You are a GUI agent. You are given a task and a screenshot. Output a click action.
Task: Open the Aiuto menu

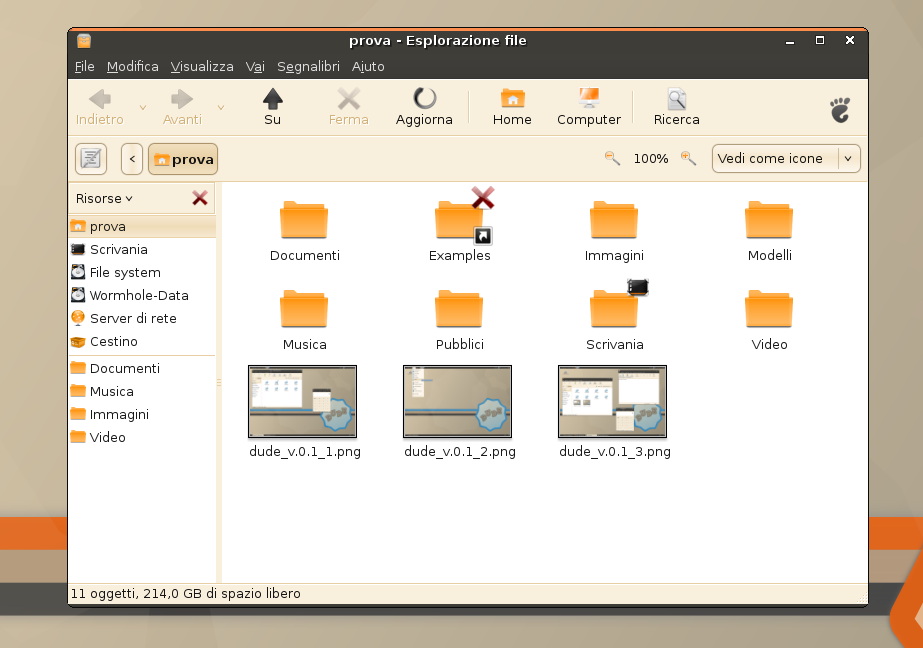pos(368,67)
